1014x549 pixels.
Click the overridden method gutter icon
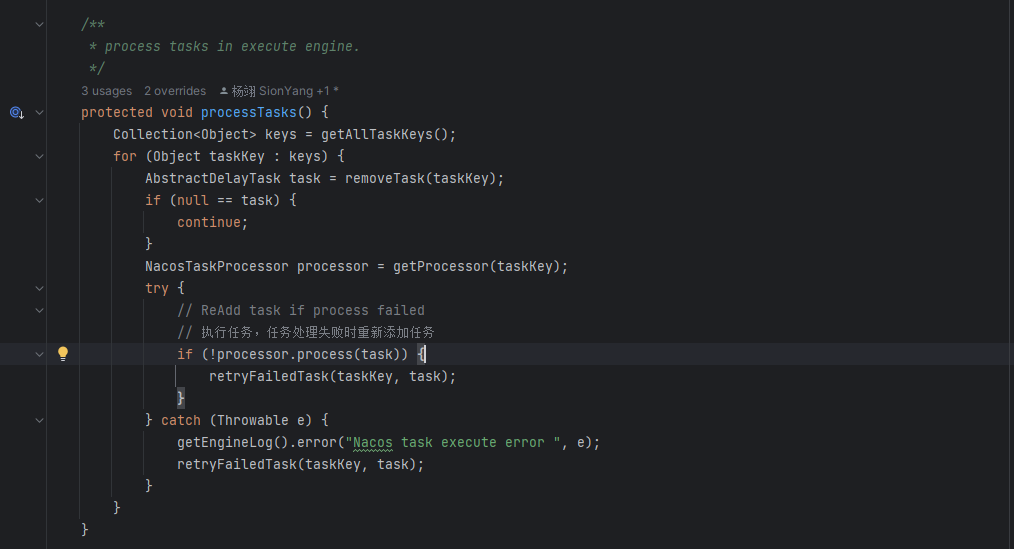coord(17,113)
